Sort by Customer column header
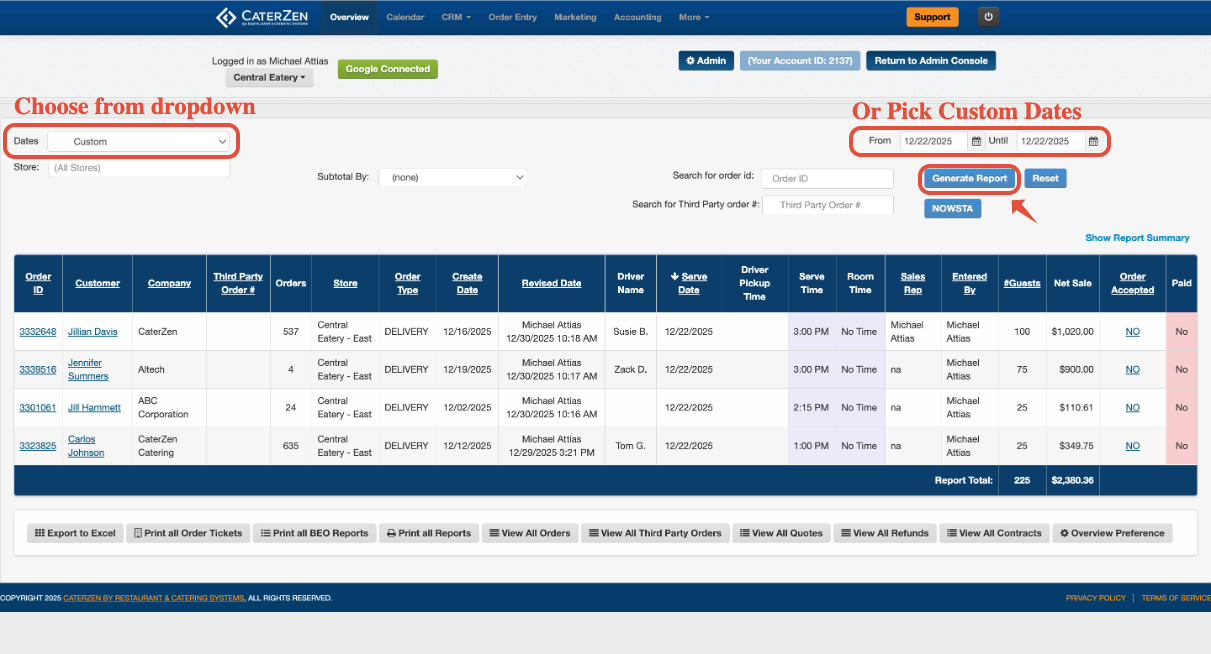The width and height of the screenshot is (1211, 654). click(97, 283)
